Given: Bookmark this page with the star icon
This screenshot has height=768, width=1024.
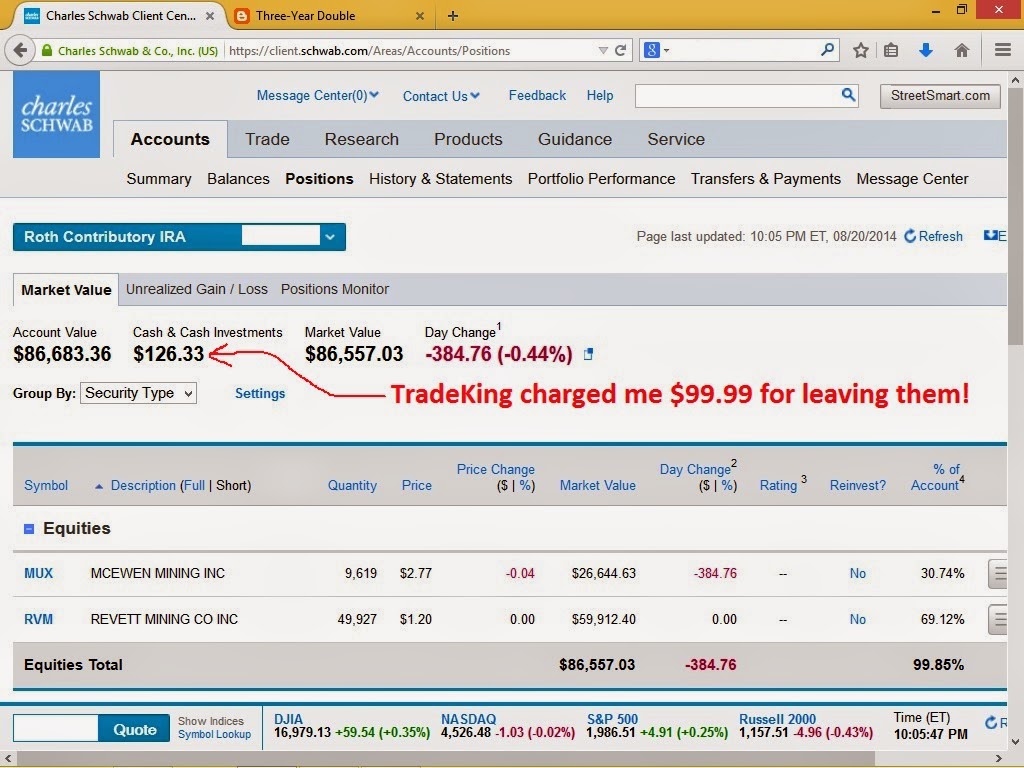Looking at the screenshot, I should [861, 50].
